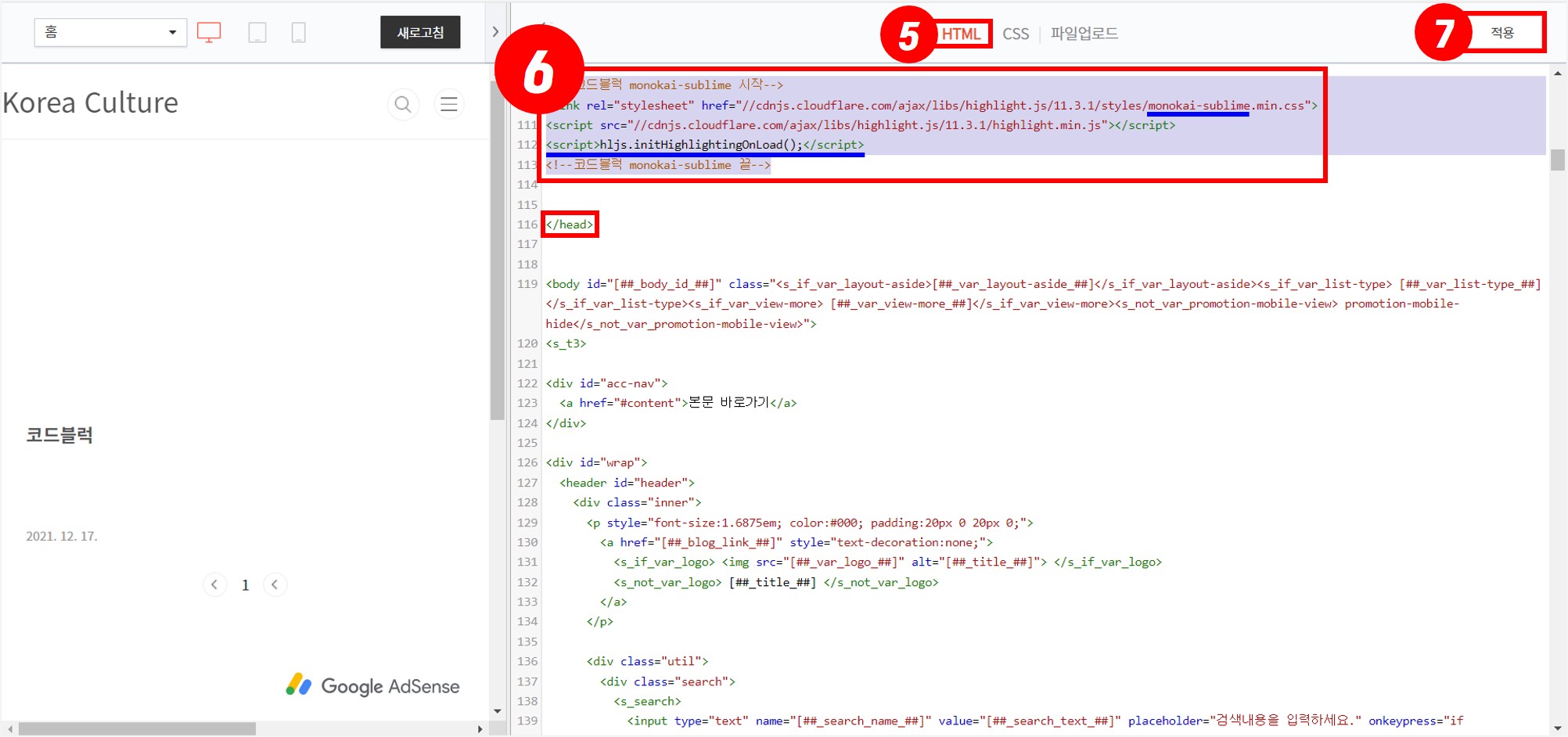
Task: Open the 파일업로드 tab
Action: 1084,33
